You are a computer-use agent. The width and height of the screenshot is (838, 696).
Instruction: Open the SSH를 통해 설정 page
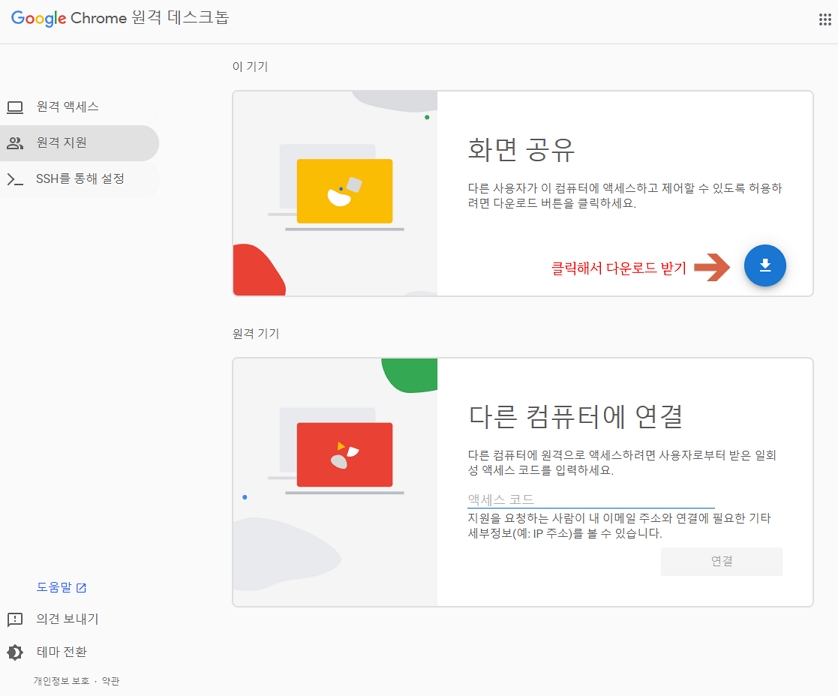pyautogui.click(x=80, y=180)
